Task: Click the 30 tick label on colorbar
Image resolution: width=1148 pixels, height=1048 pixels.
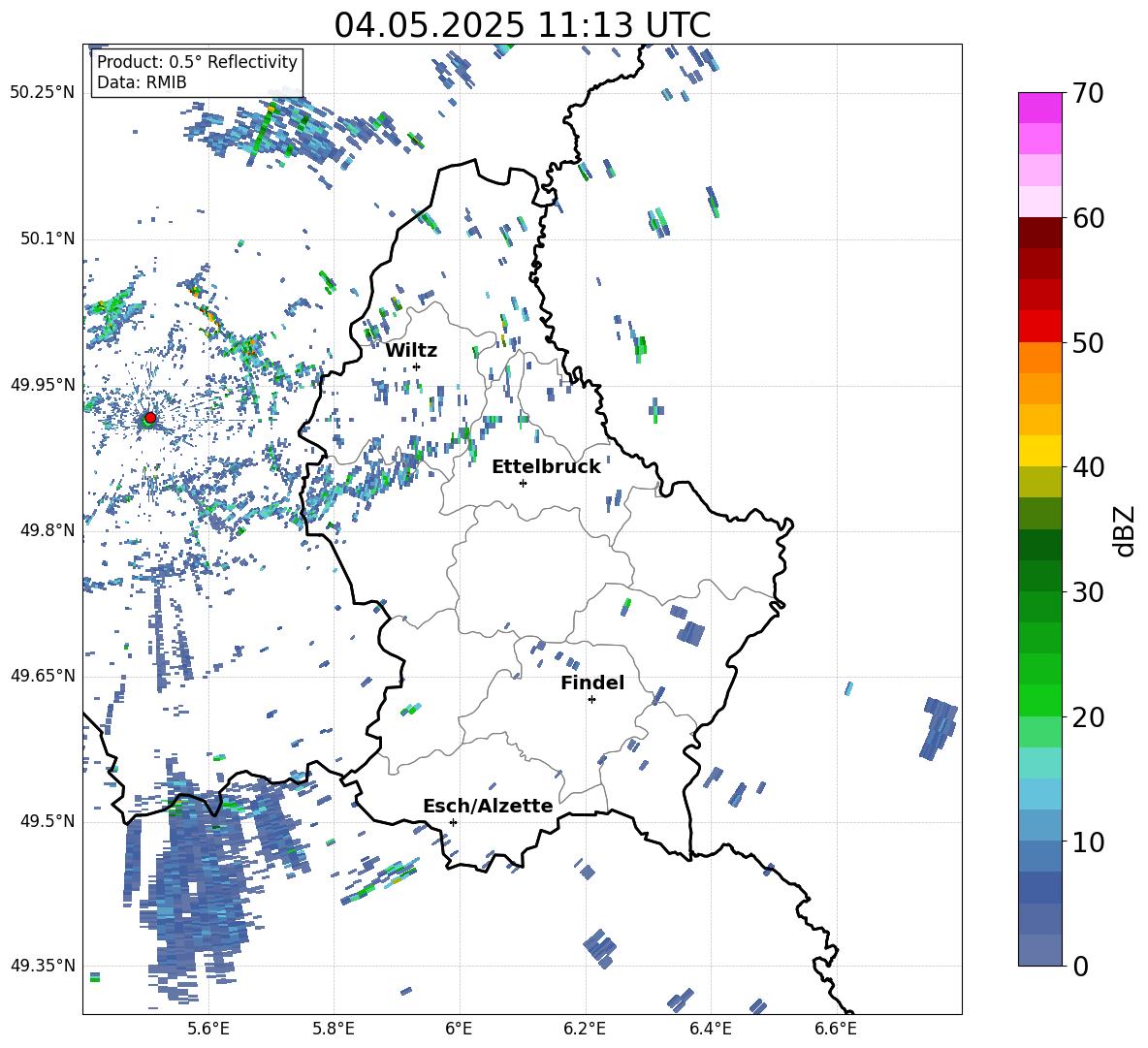Action: tap(1087, 592)
